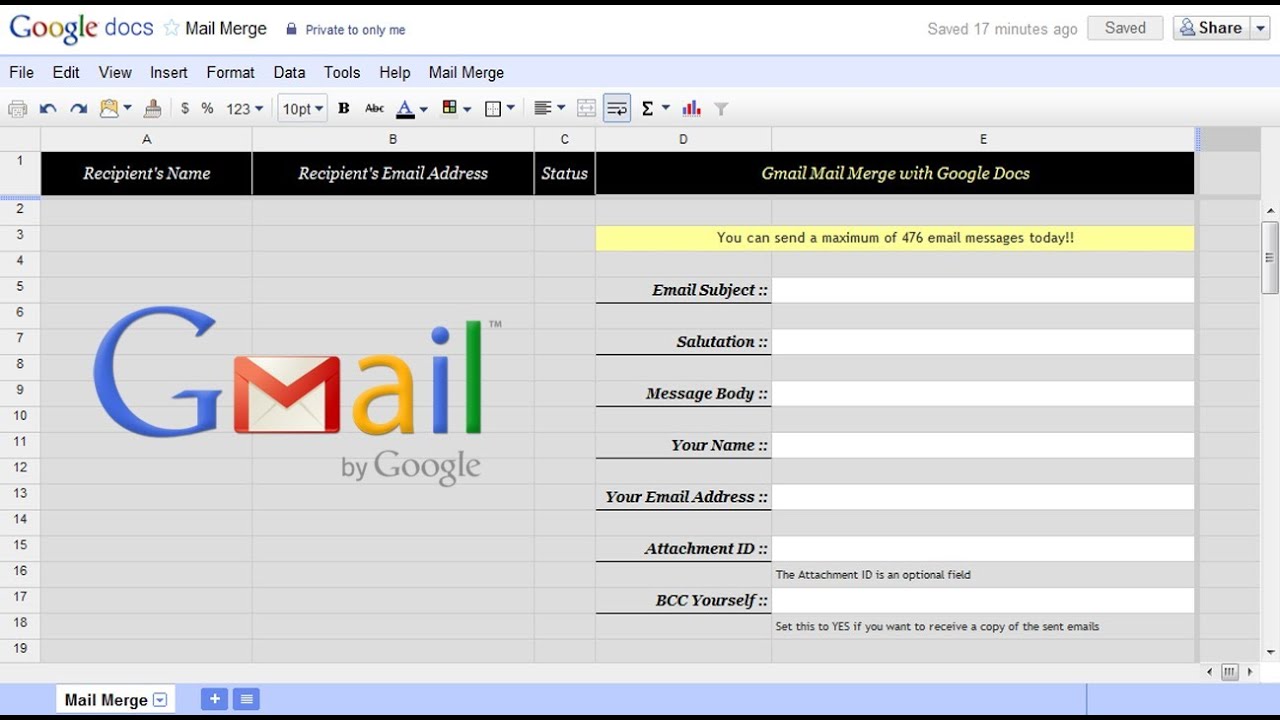Click the background color palette icon

coord(449,108)
